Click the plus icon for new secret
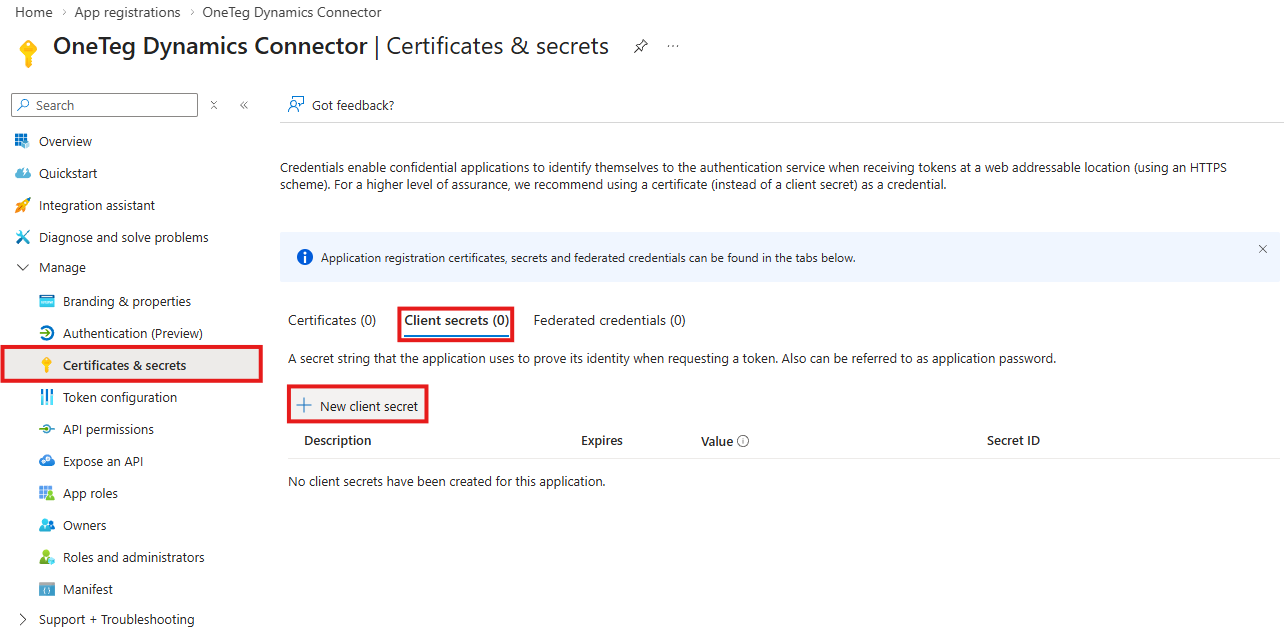 pos(304,406)
